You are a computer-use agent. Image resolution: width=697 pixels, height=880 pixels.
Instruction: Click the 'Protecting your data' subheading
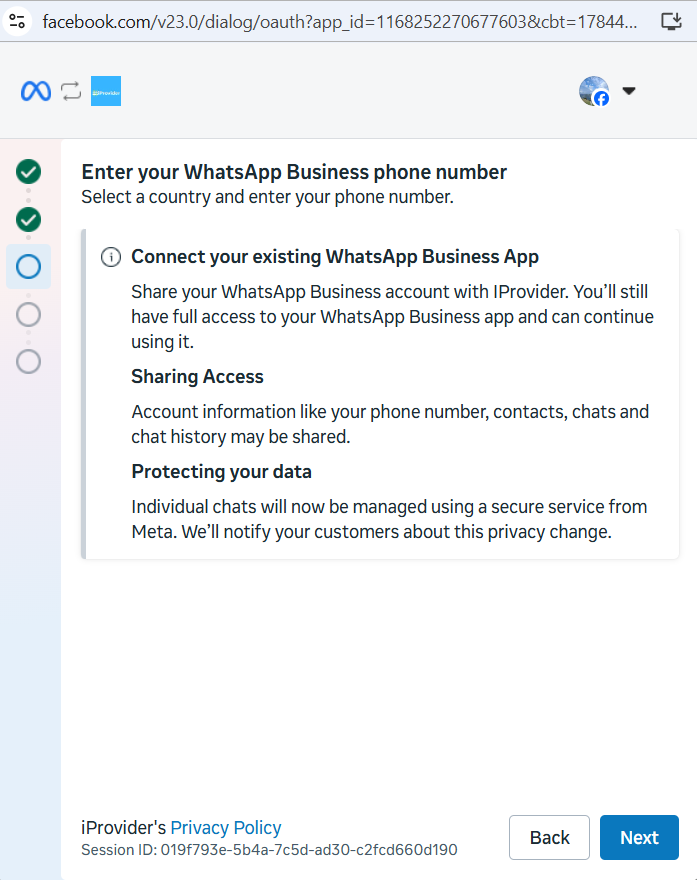pyautogui.click(x=222, y=471)
